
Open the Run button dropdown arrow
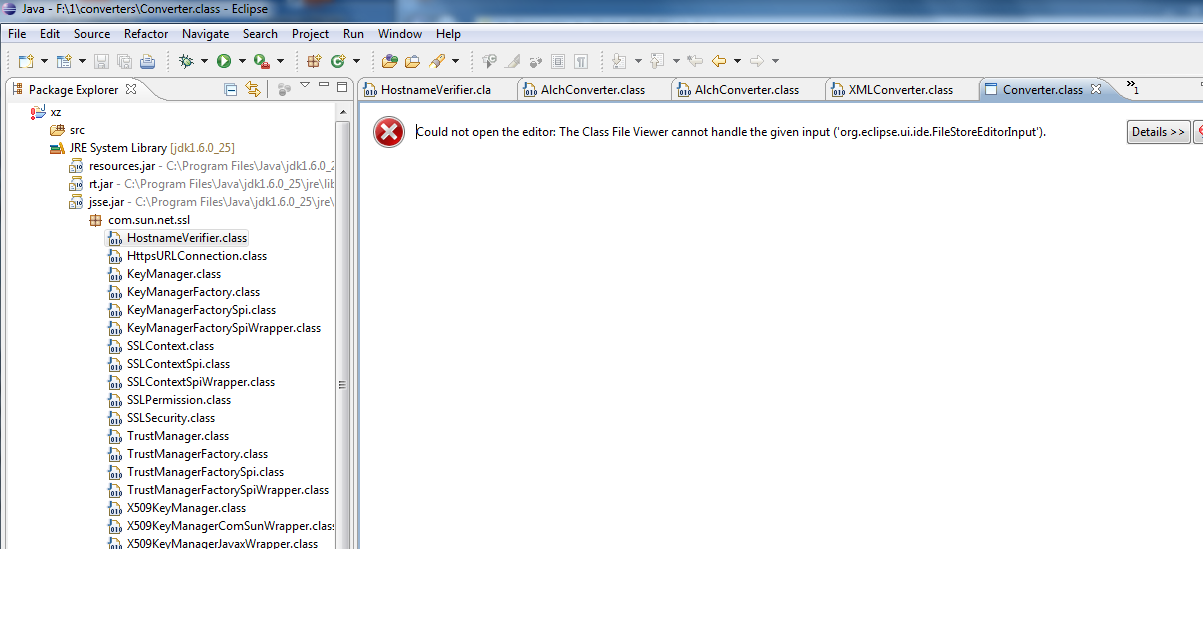[x=241, y=61]
